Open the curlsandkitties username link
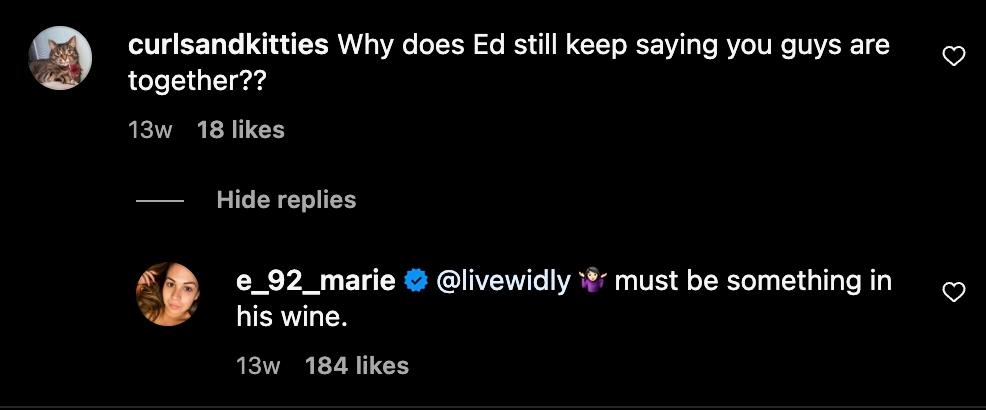This screenshot has height=410, width=986. 229,46
